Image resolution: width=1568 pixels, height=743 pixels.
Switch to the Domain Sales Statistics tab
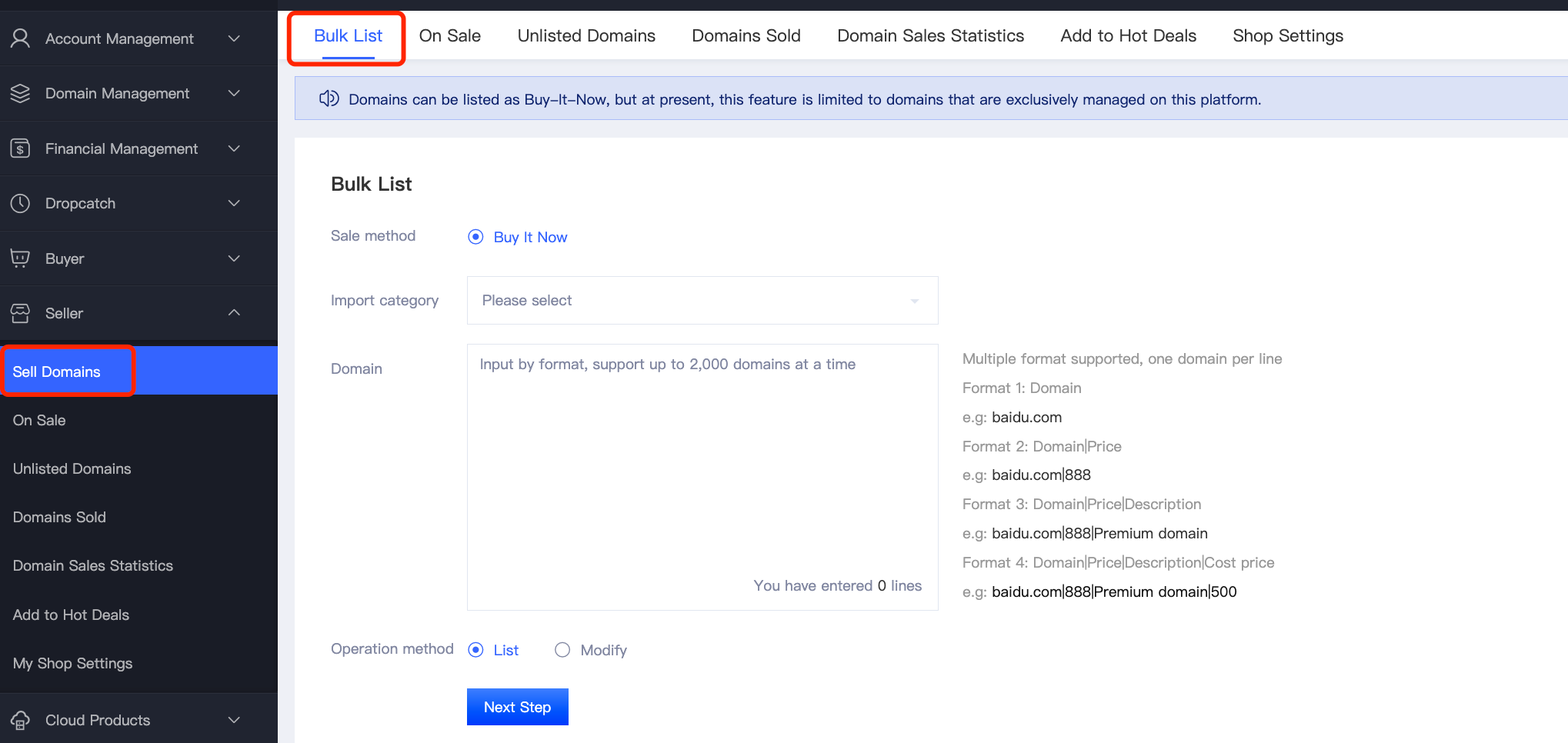[x=930, y=35]
